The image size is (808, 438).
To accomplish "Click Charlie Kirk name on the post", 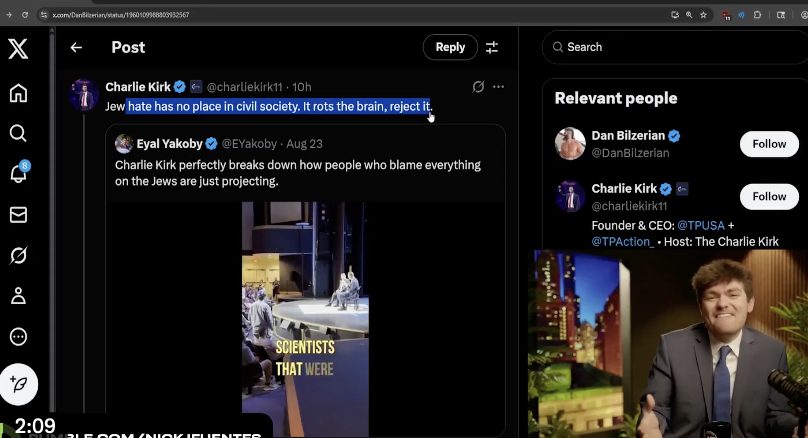I will pos(138,87).
